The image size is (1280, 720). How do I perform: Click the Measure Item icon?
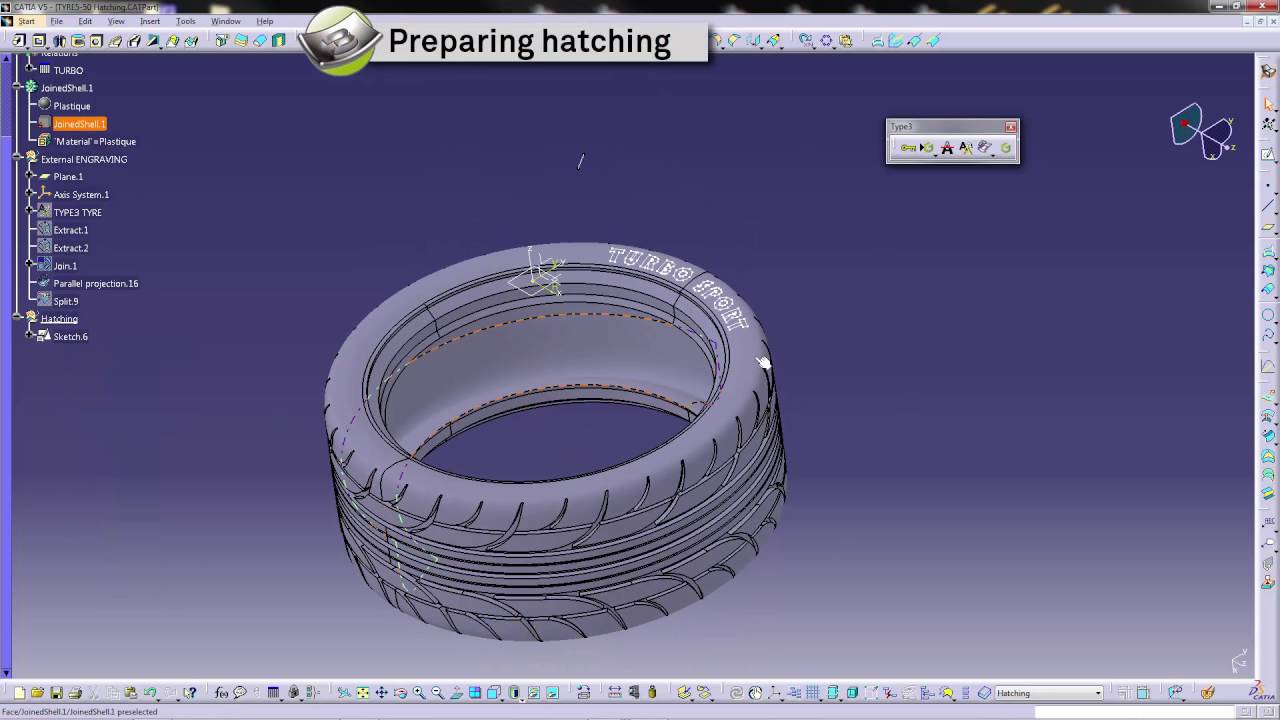point(634,692)
